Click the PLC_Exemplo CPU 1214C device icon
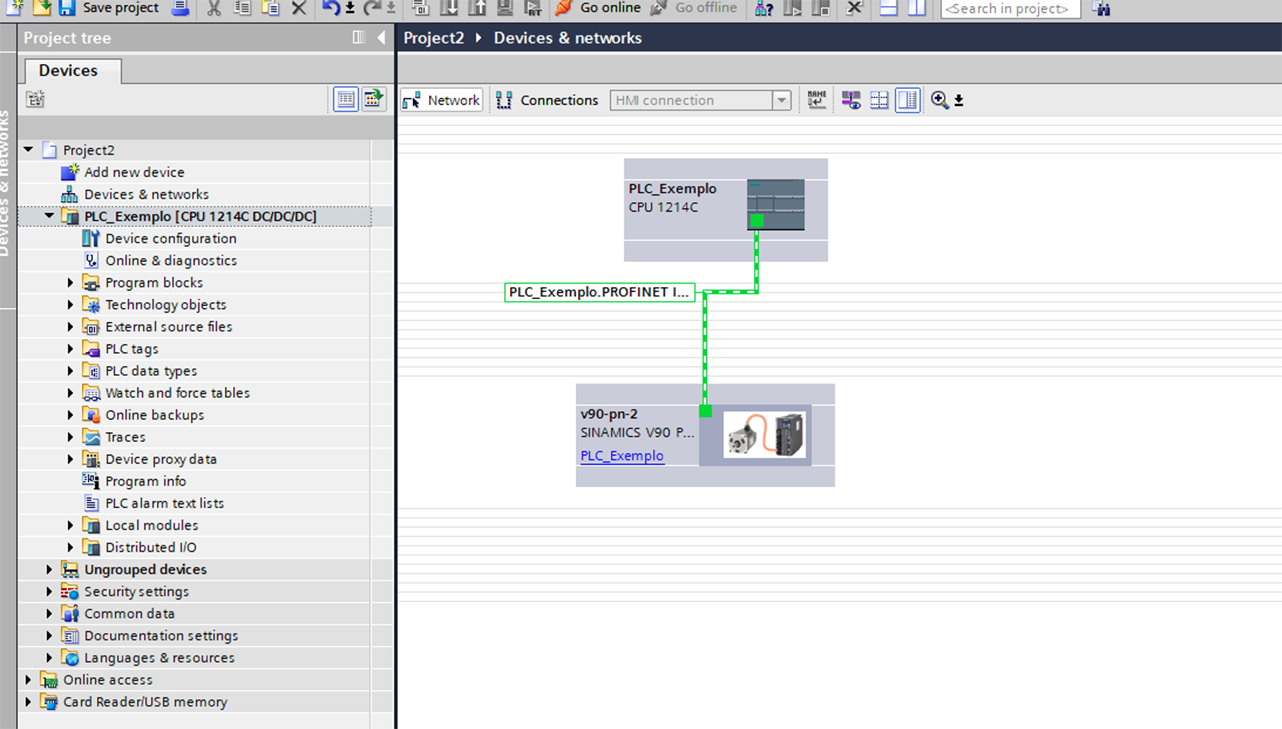 (776, 205)
